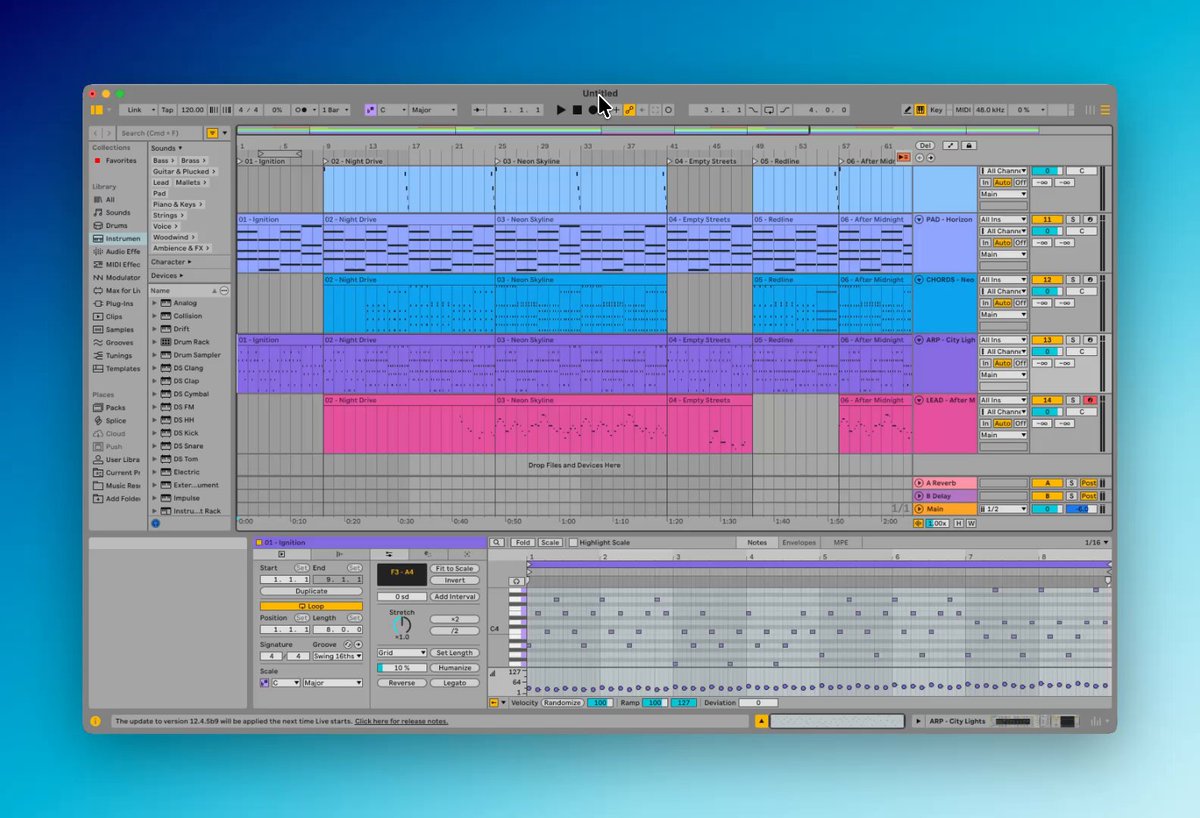Toggle the scale mode icon in control bar
This screenshot has height=818, width=1200.
[370, 110]
